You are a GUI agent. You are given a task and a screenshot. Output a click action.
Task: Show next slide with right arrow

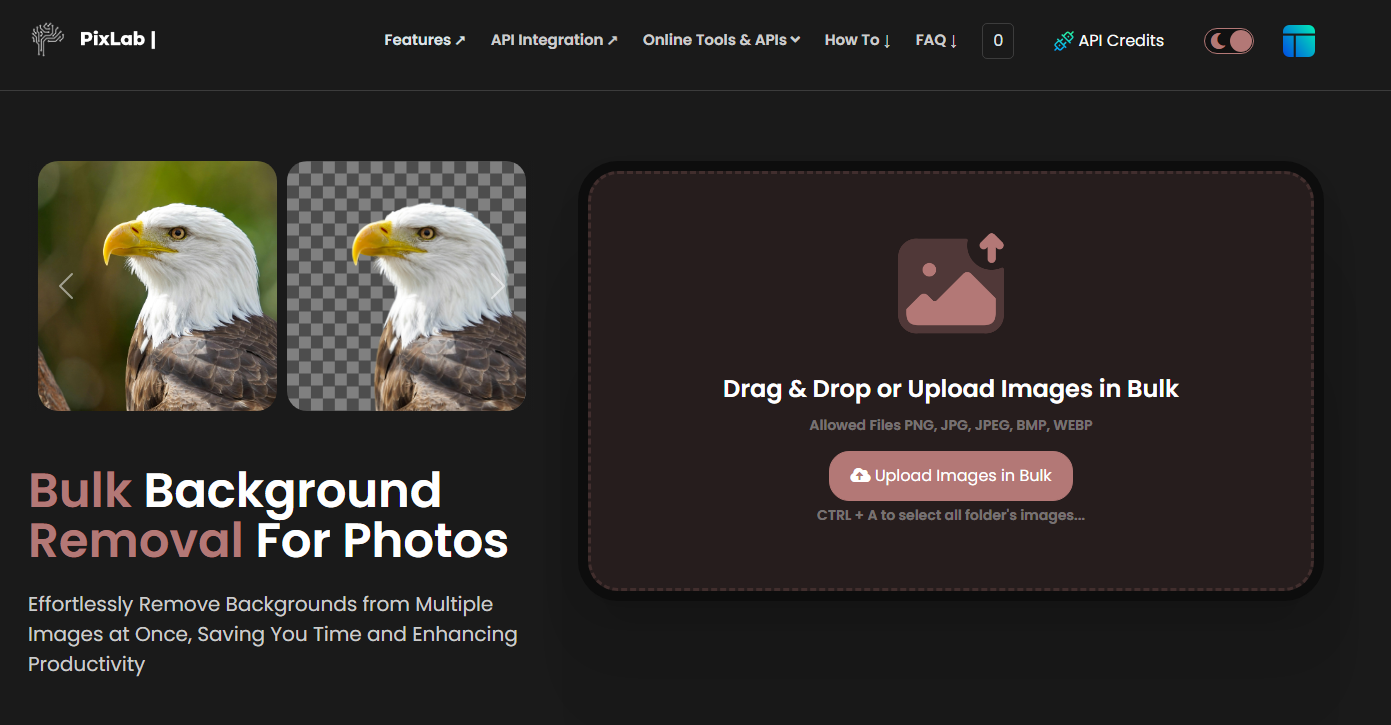pos(498,286)
